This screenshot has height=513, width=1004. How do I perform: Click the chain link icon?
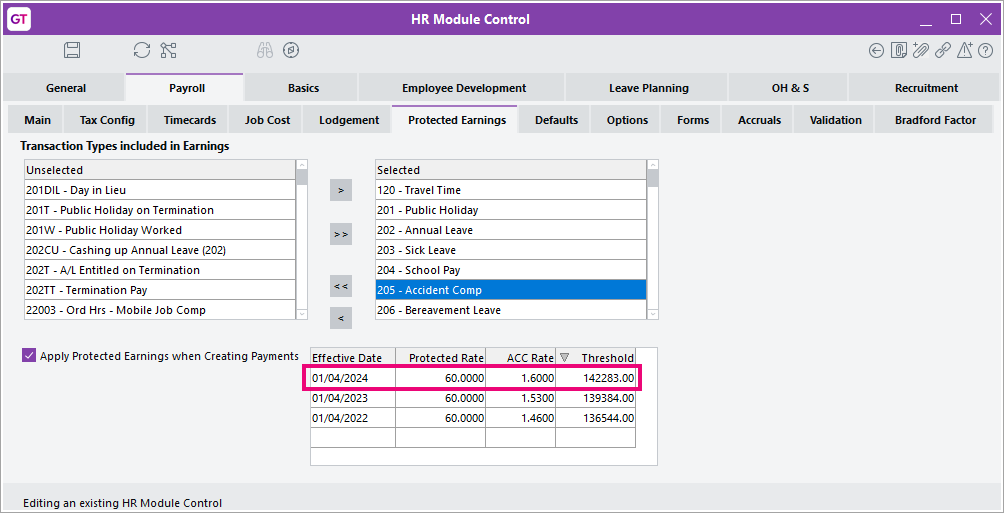click(x=942, y=50)
